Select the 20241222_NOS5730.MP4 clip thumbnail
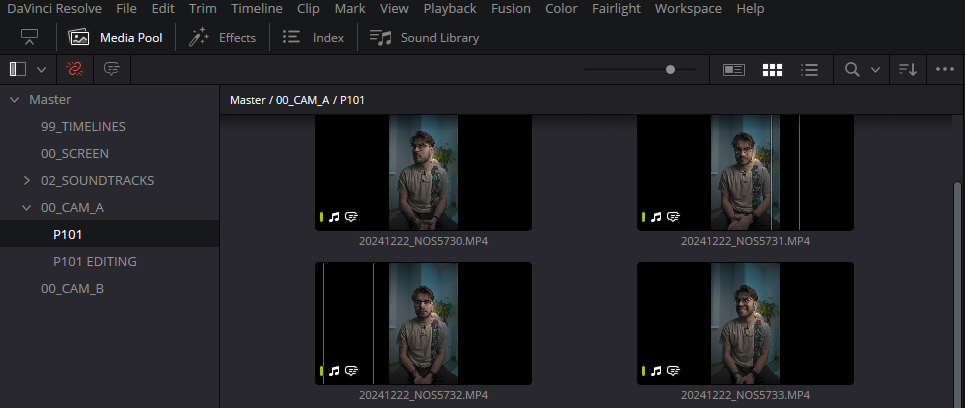 point(423,173)
